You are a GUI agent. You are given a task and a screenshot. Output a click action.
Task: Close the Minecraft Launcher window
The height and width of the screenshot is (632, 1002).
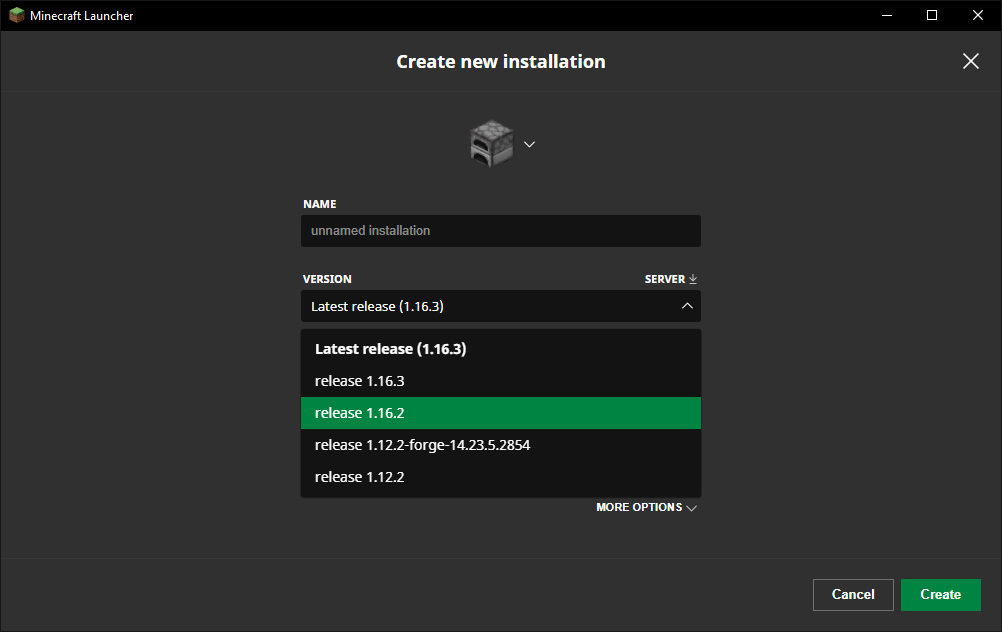(x=978, y=15)
